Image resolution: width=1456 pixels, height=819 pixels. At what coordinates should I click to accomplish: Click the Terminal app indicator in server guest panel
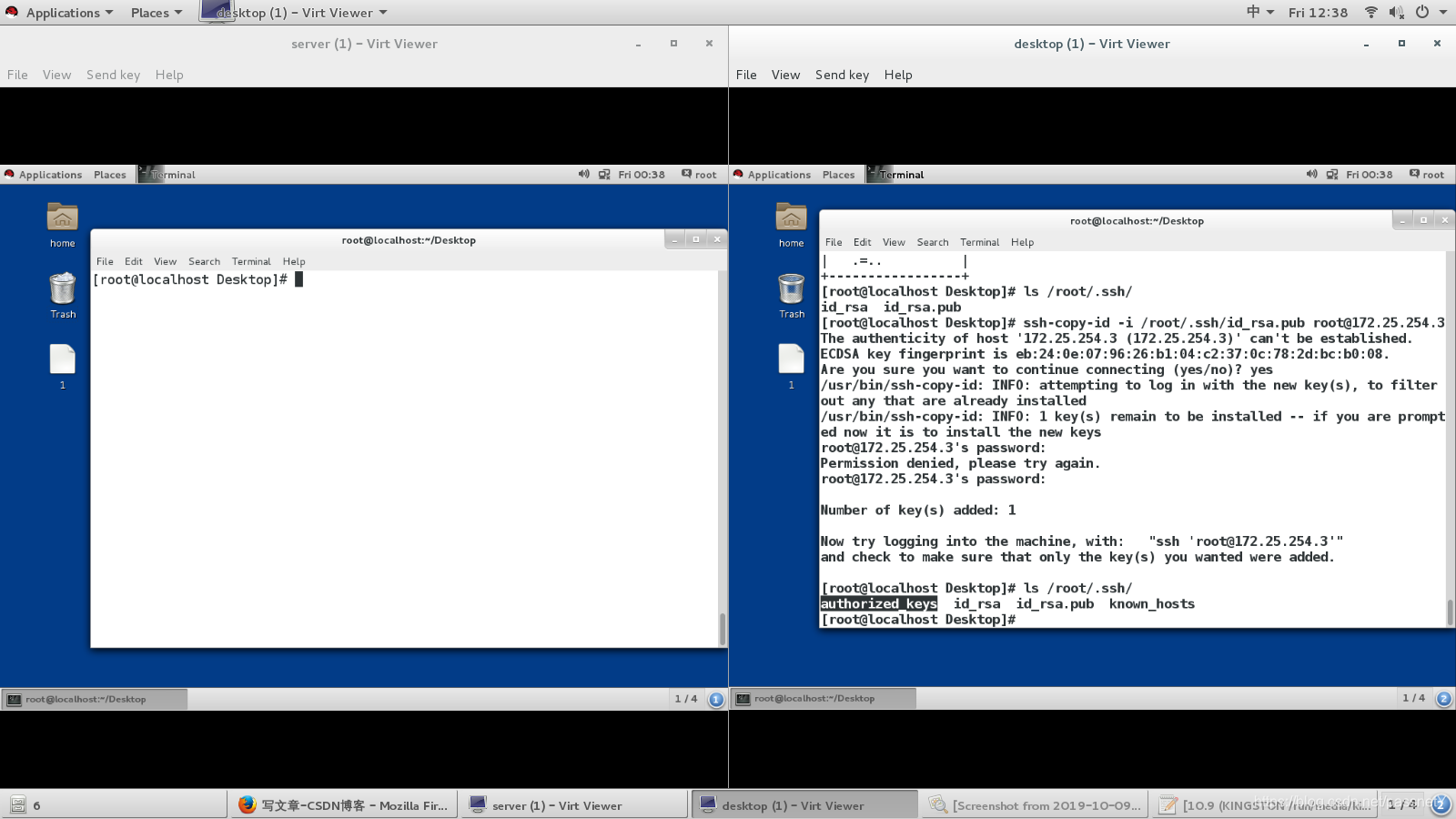click(x=167, y=175)
